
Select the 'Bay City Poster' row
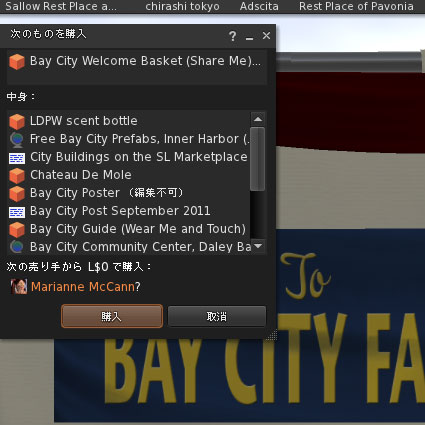pyautogui.click(x=128, y=193)
